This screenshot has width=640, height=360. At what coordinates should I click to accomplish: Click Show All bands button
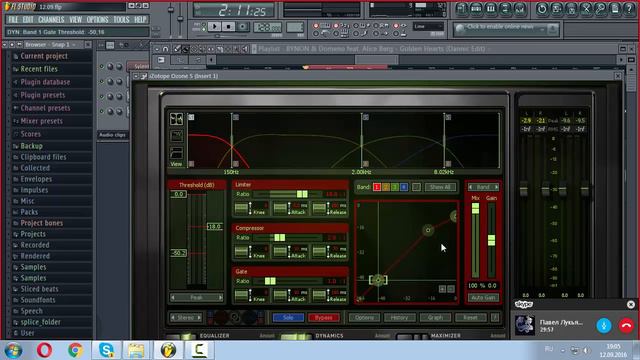point(440,187)
